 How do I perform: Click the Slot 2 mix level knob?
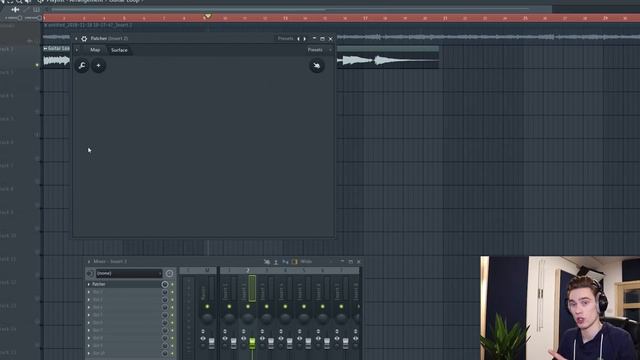pos(165,292)
